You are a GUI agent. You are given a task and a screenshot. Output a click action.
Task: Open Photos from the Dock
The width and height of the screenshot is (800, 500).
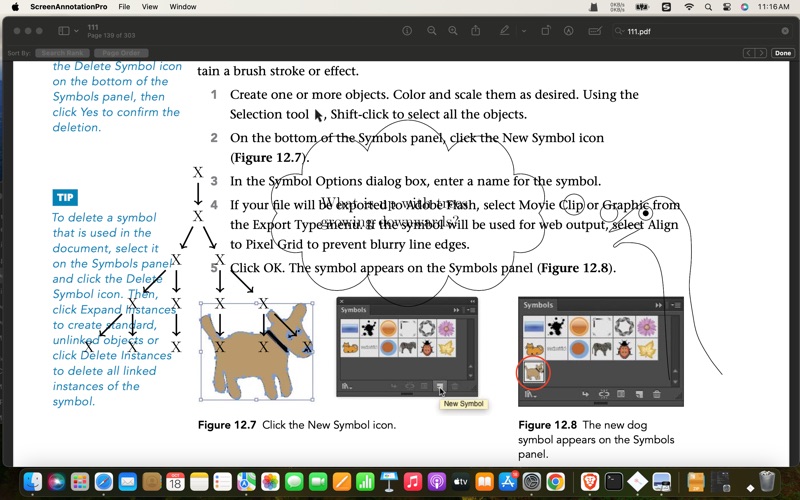pos(270,481)
